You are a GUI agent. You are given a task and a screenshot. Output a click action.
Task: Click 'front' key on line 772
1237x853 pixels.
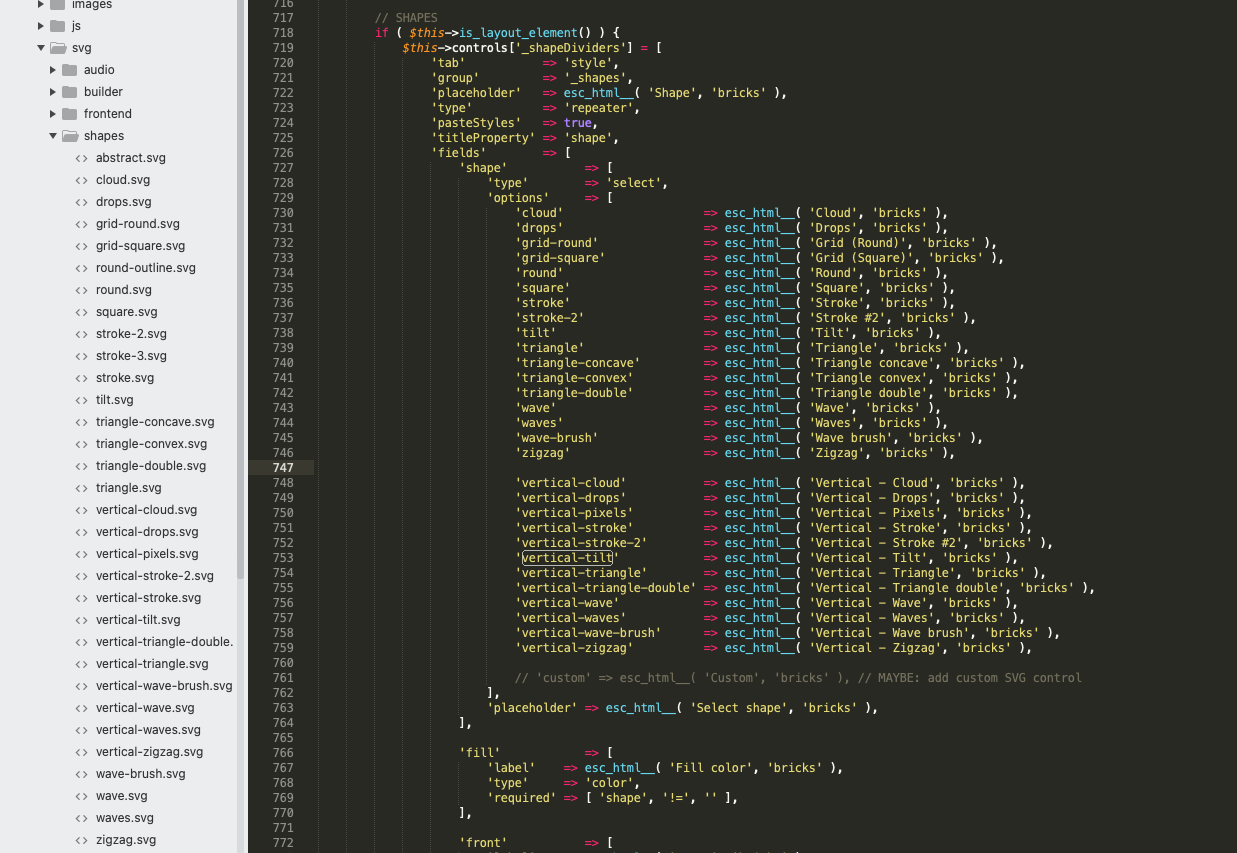(483, 843)
